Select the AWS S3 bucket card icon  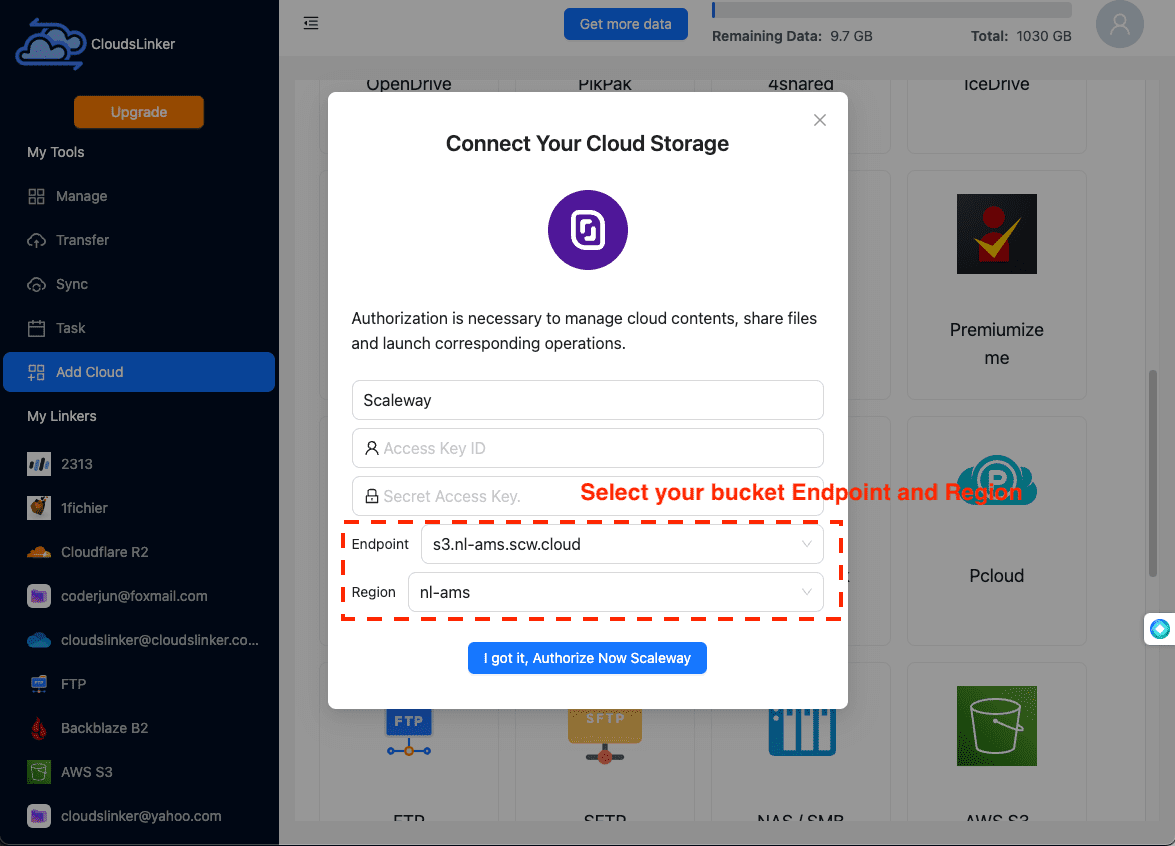tap(997, 726)
